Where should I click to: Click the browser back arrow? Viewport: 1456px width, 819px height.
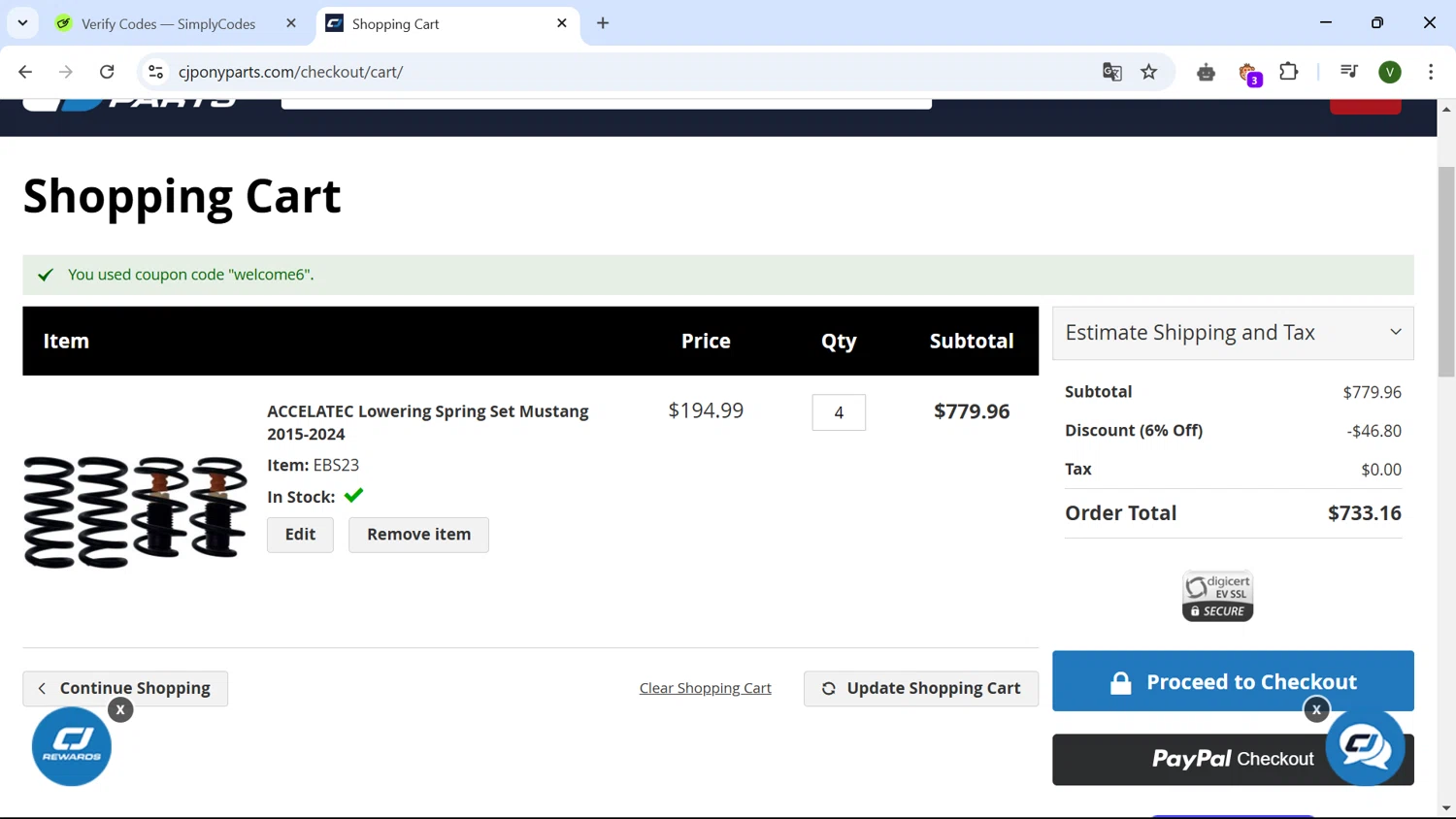[25, 72]
